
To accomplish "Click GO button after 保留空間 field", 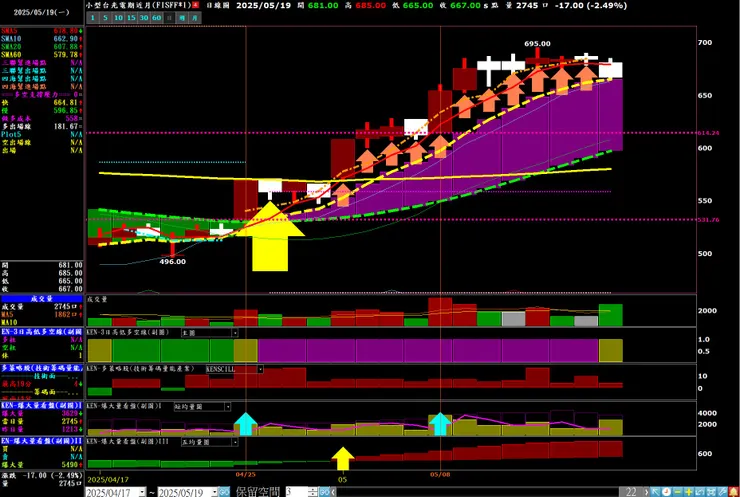I will pos(324,492).
